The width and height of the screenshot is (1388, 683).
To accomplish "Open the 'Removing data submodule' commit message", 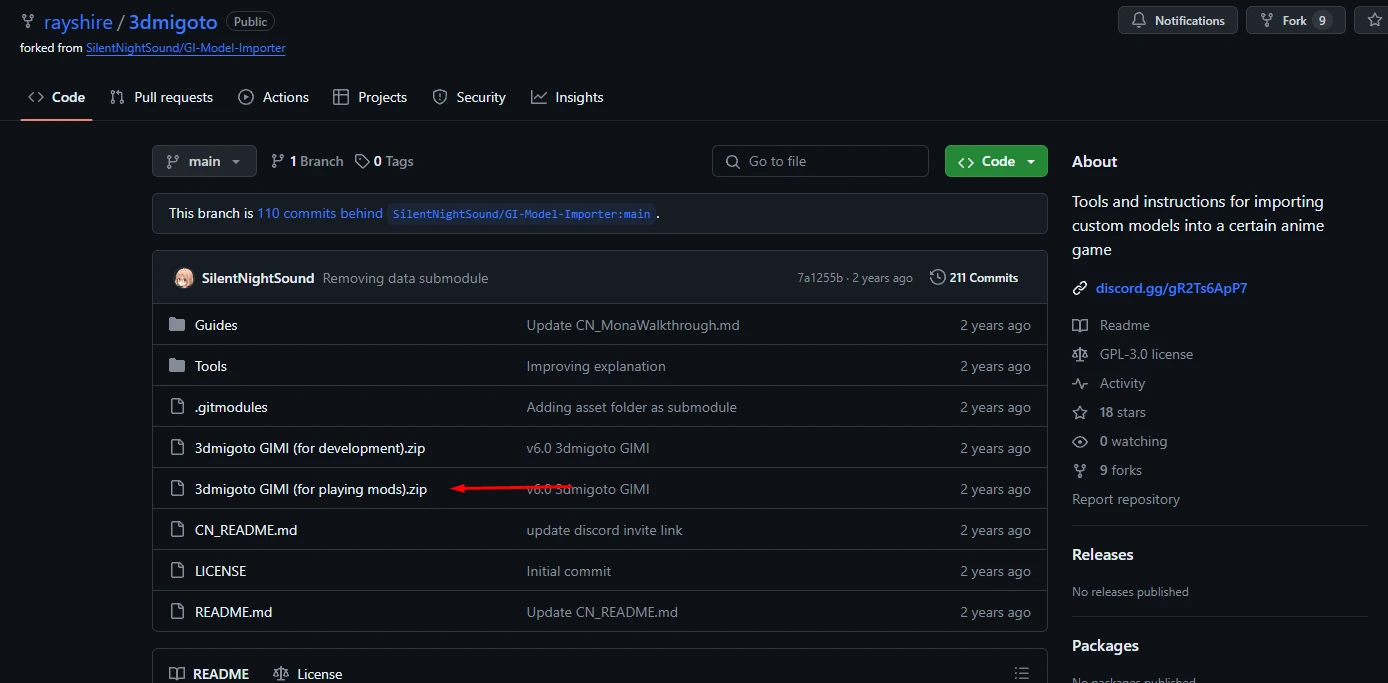I will (x=405, y=278).
